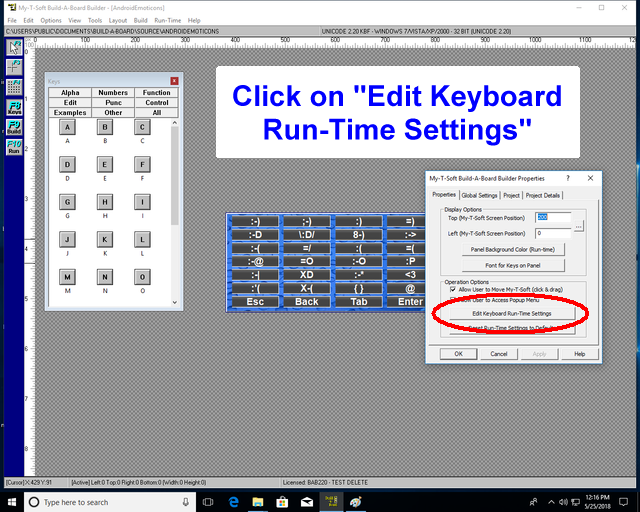Switch to the Global Settings tab

pos(479,195)
